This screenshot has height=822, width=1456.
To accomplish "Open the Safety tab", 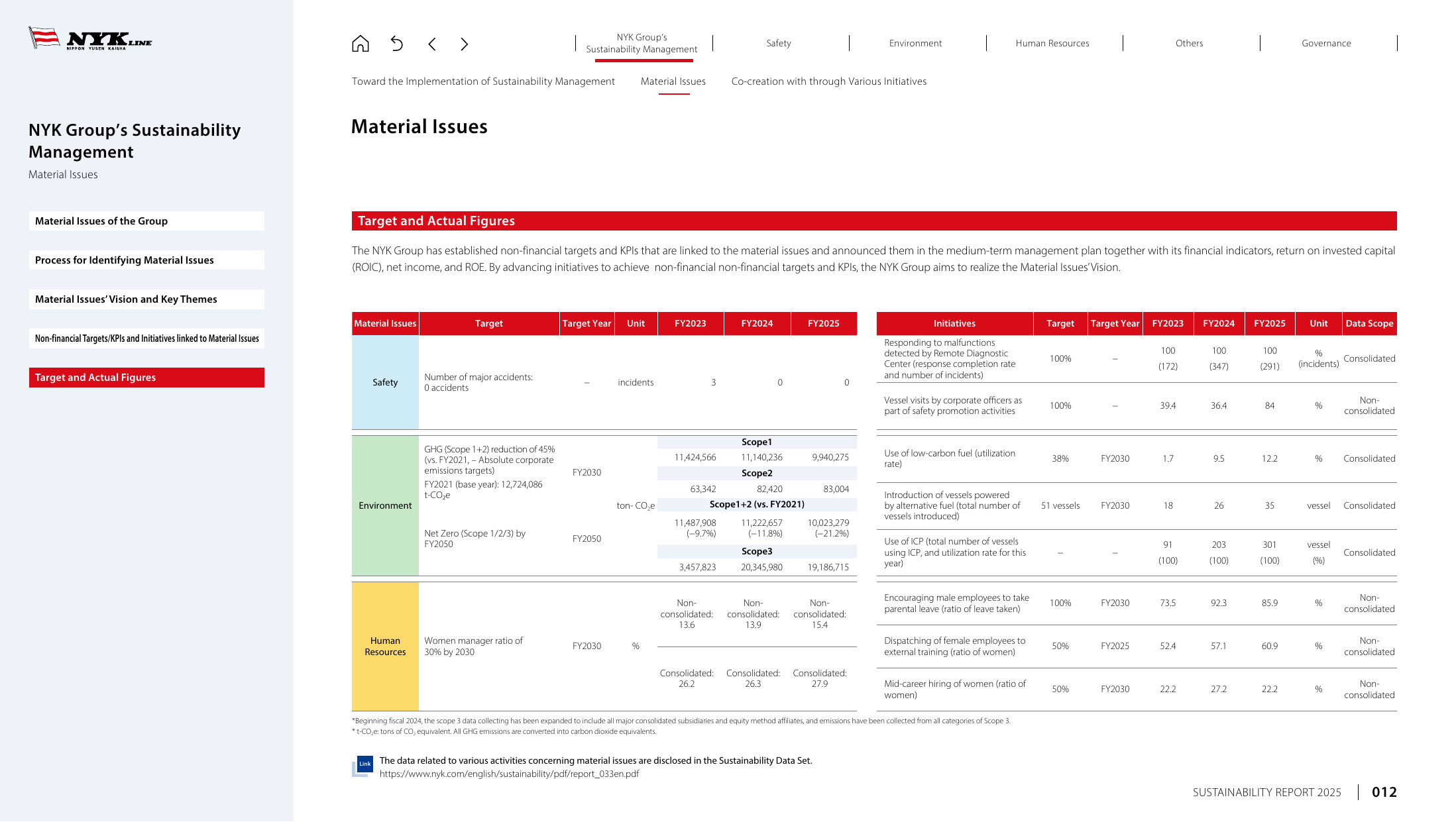I will [x=779, y=43].
